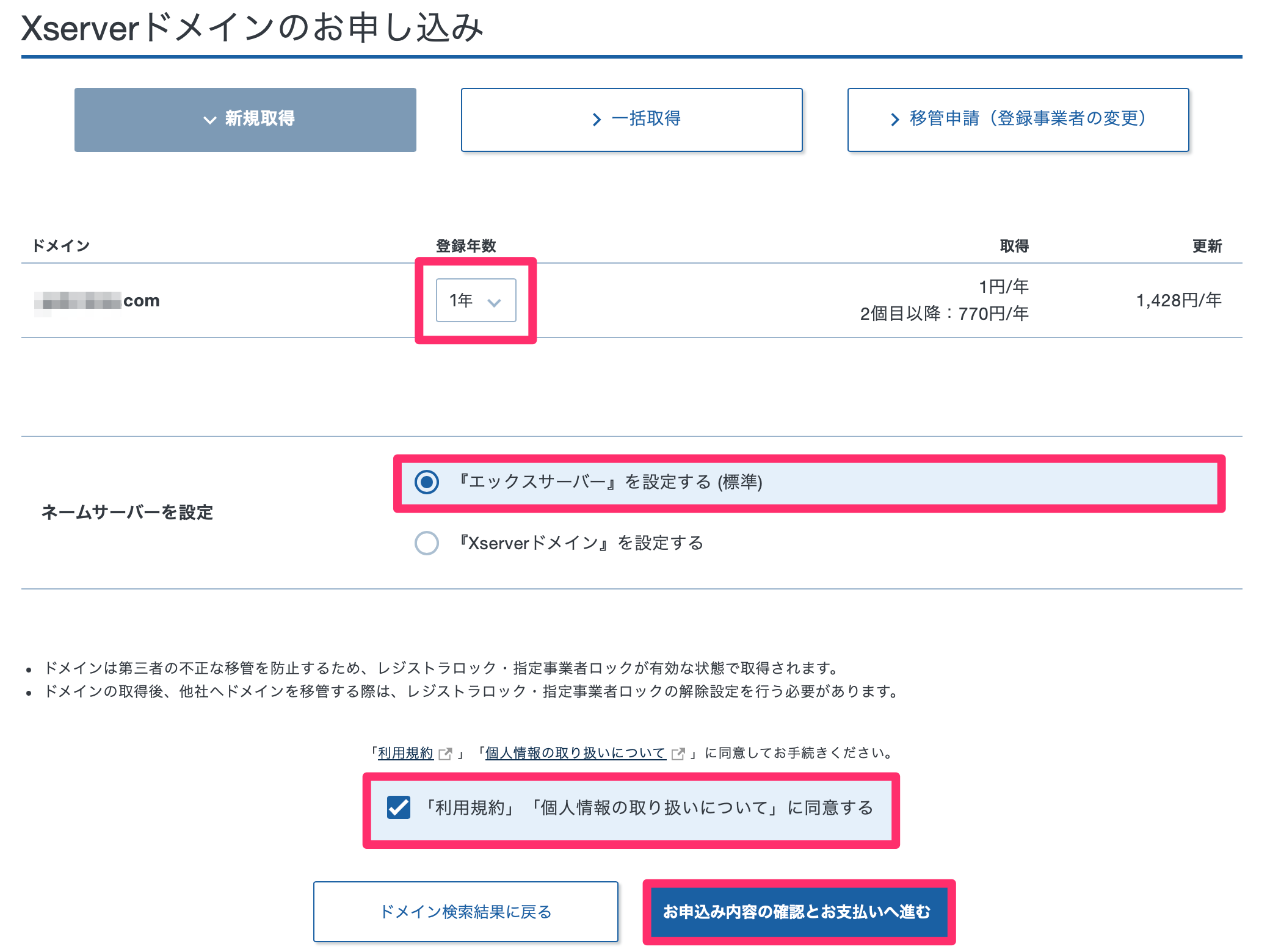Click the 1,428円/年 renewal price
The width and height of the screenshot is (1270, 952).
tap(1178, 300)
